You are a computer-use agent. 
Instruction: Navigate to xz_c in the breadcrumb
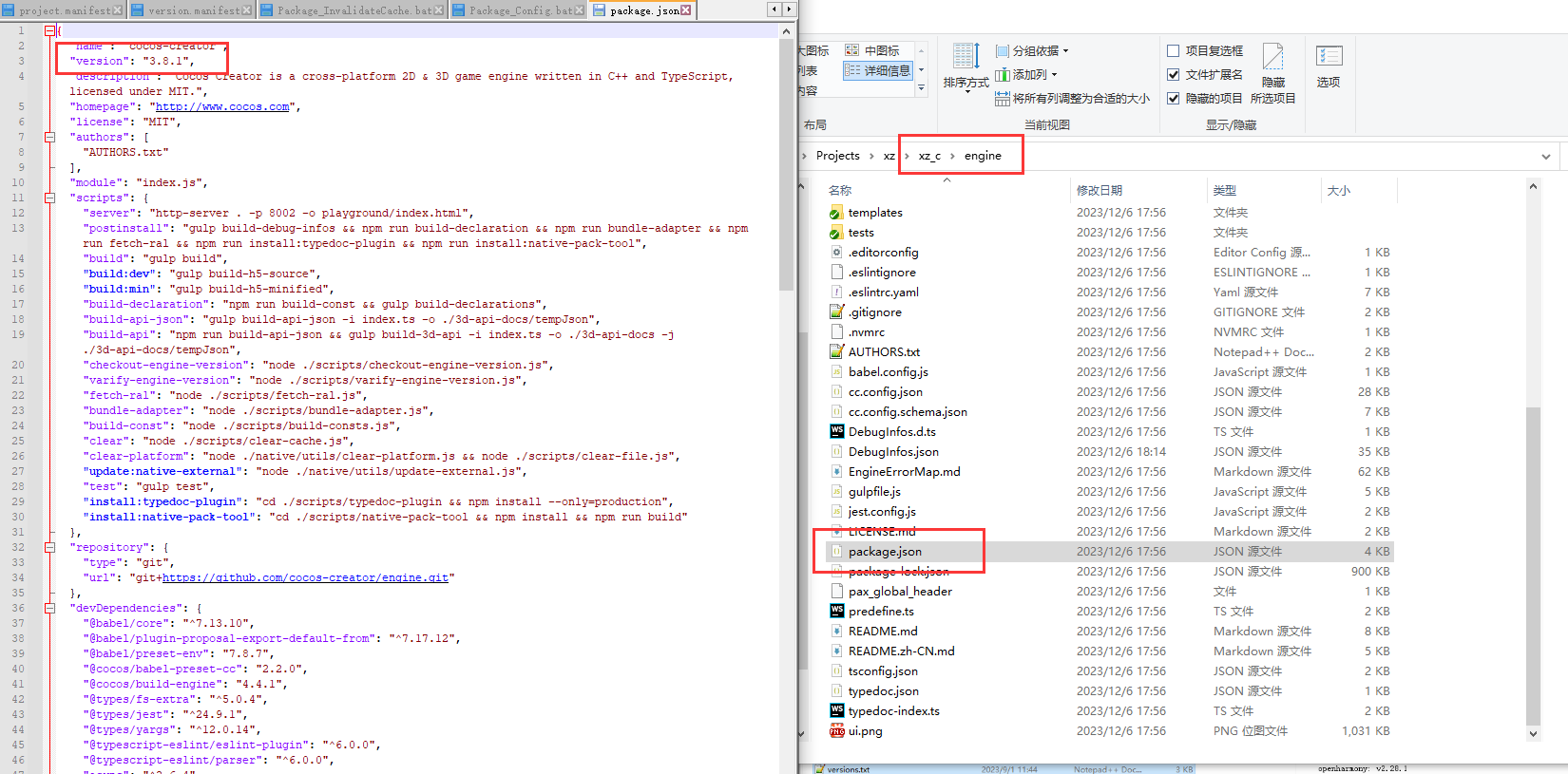(x=929, y=156)
